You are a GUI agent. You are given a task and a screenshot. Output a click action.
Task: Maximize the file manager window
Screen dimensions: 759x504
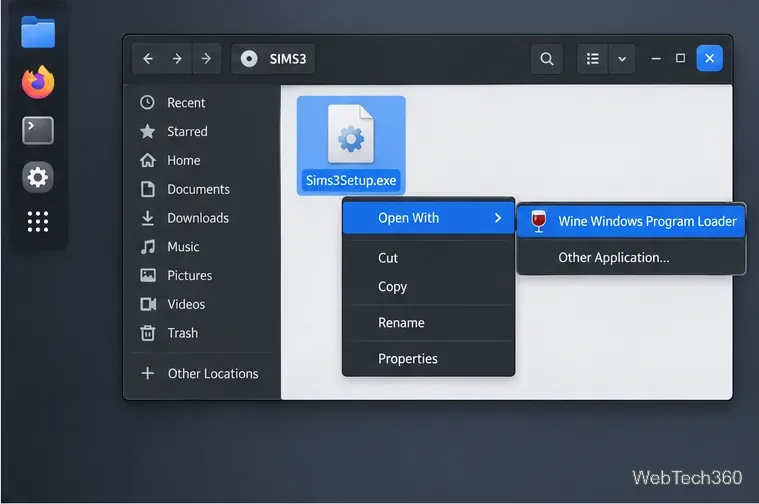680,59
